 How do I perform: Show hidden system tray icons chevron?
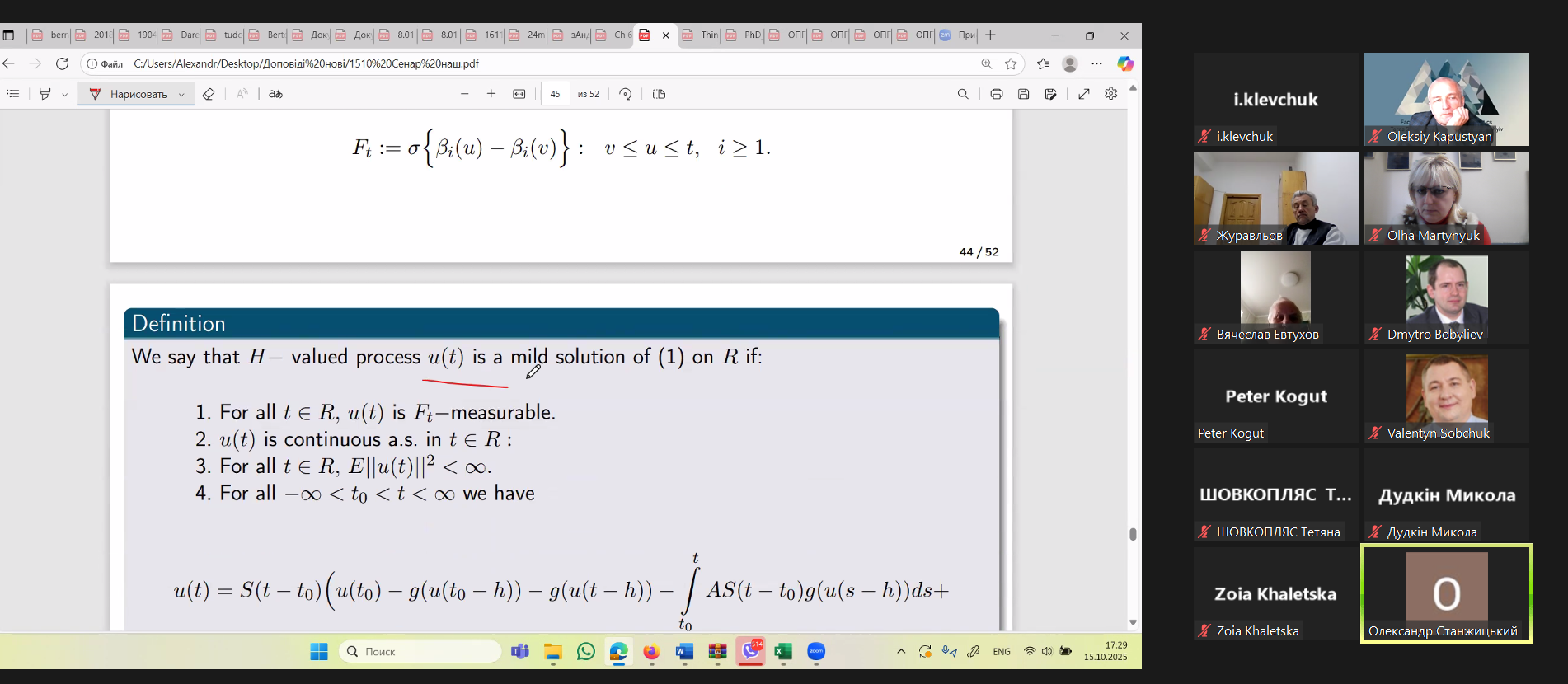point(901,651)
